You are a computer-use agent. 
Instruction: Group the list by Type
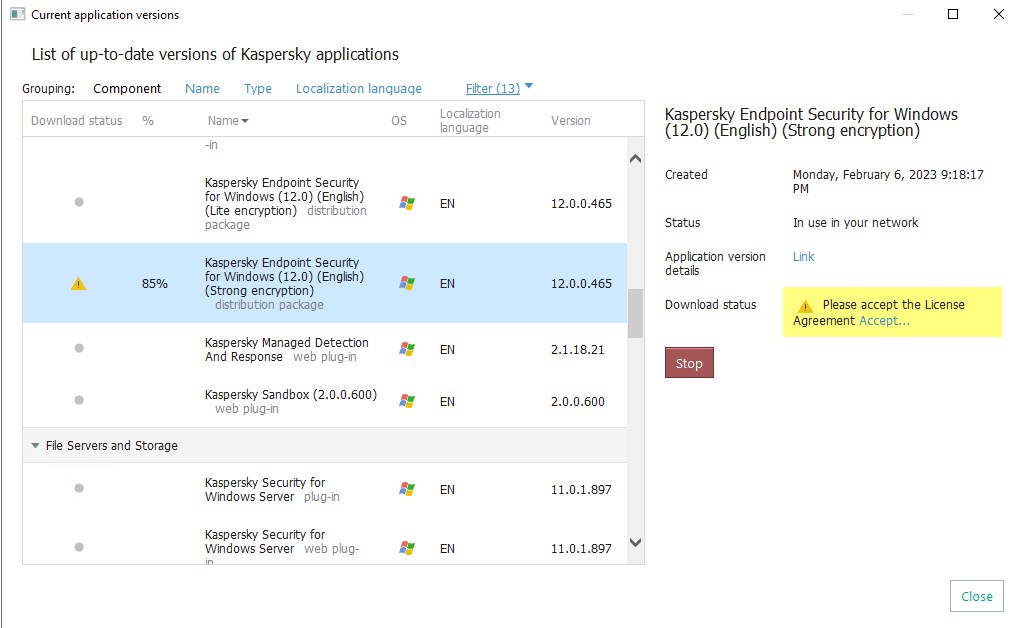tap(258, 88)
